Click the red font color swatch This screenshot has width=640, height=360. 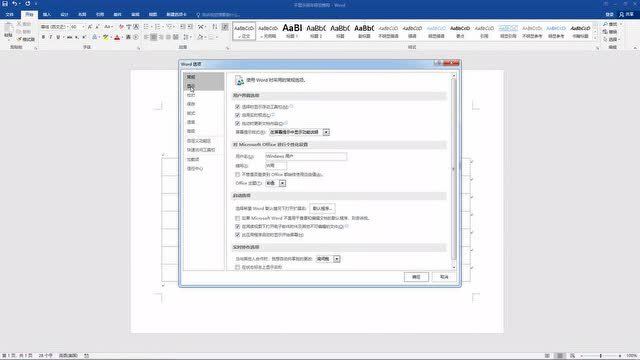click(x=117, y=37)
